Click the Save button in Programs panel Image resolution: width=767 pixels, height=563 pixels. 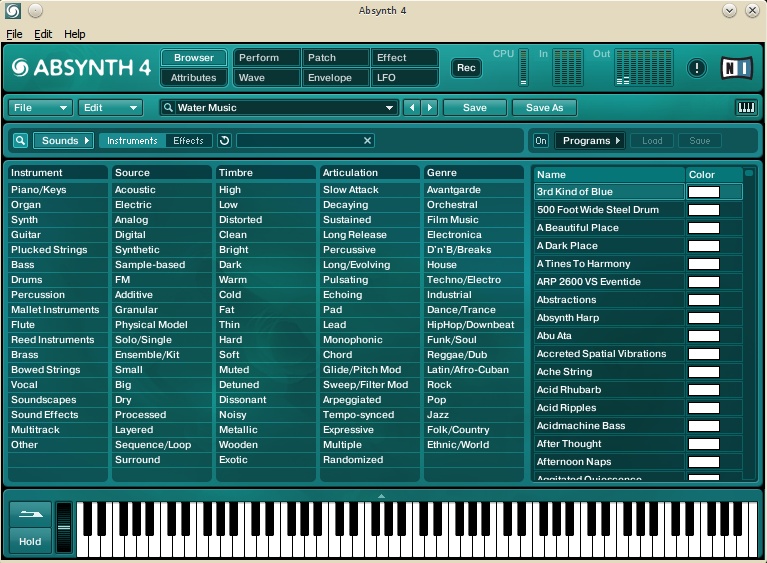click(699, 141)
